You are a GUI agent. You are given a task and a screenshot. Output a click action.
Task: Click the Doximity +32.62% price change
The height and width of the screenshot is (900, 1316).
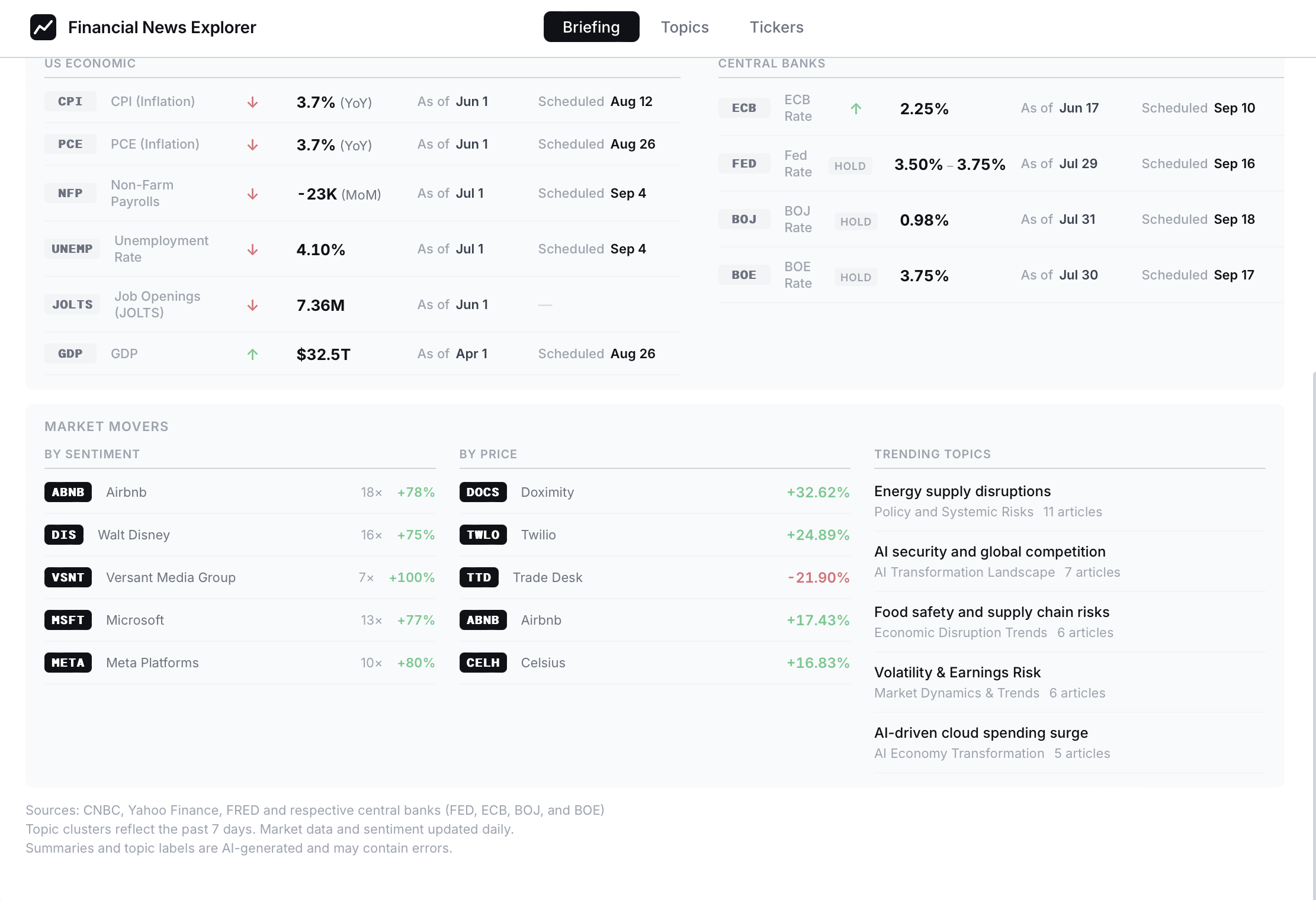click(x=818, y=493)
